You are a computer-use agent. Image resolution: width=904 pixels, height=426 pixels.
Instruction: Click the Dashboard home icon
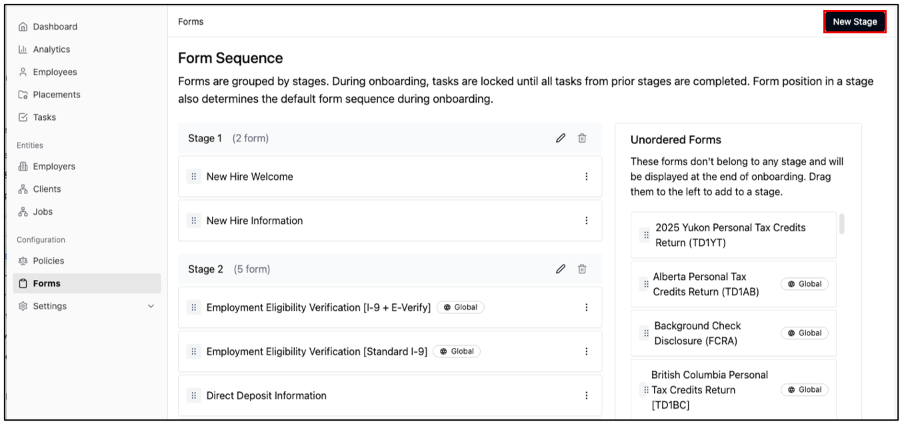tap(23, 27)
